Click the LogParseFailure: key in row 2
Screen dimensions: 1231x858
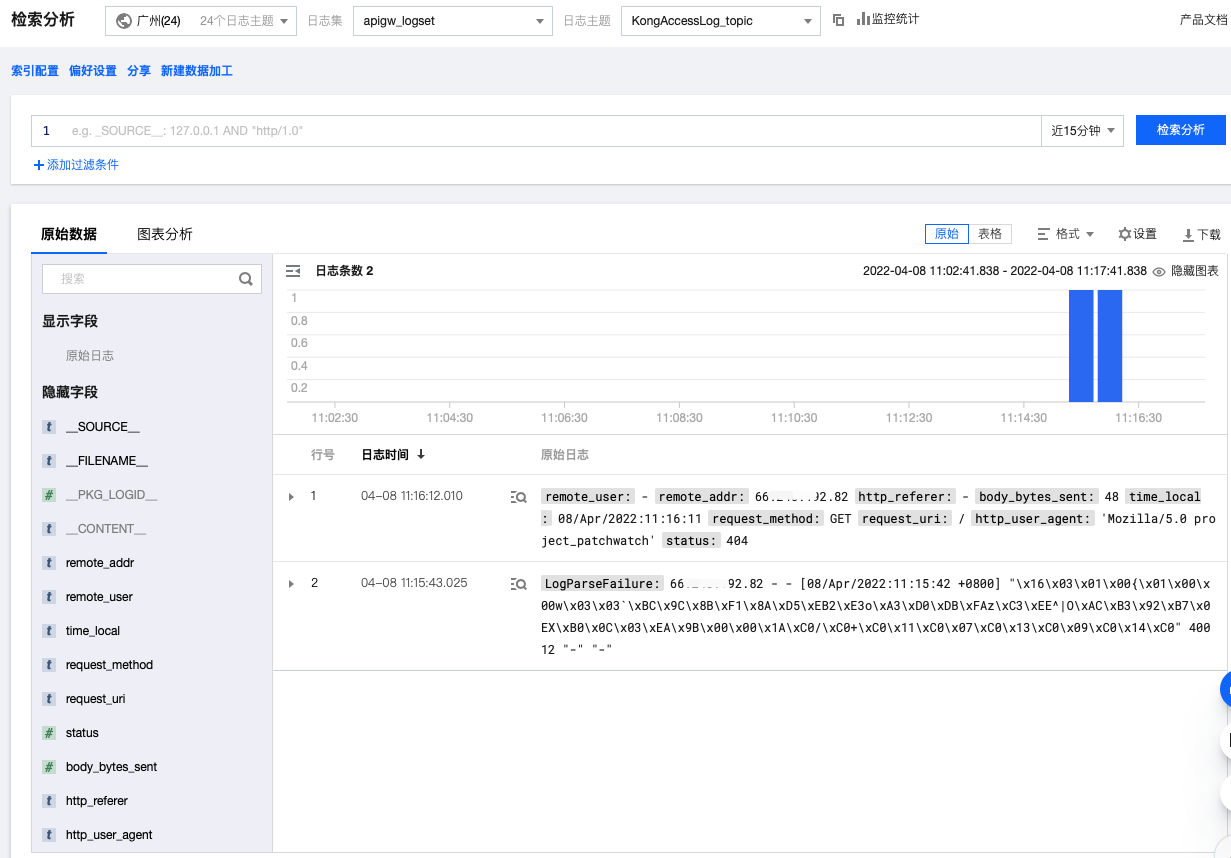[x=602, y=584]
